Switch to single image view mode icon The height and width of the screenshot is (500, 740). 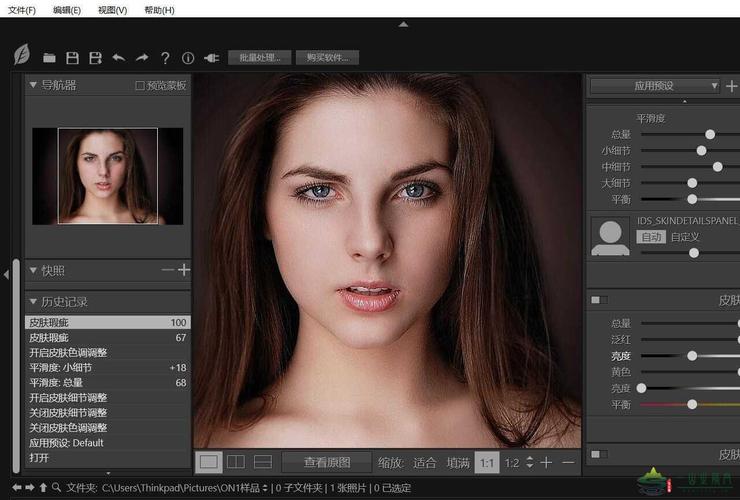(209, 462)
